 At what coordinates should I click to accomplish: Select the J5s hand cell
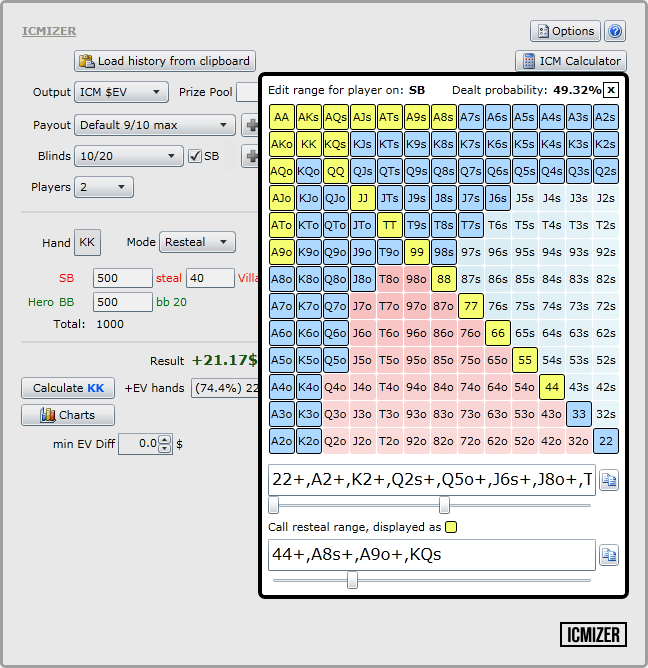point(525,198)
